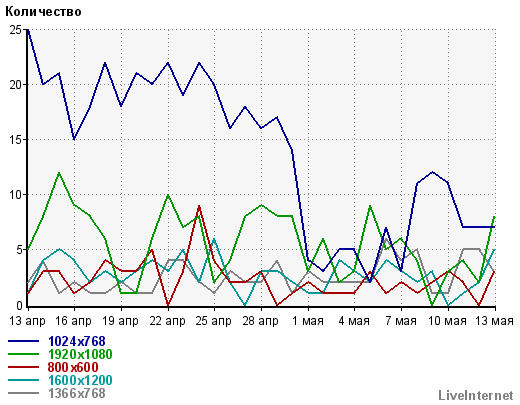This screenshot has height=405, width=520.
Task: Select the 800x600 legend entry
Action: [x=73, y=367]
